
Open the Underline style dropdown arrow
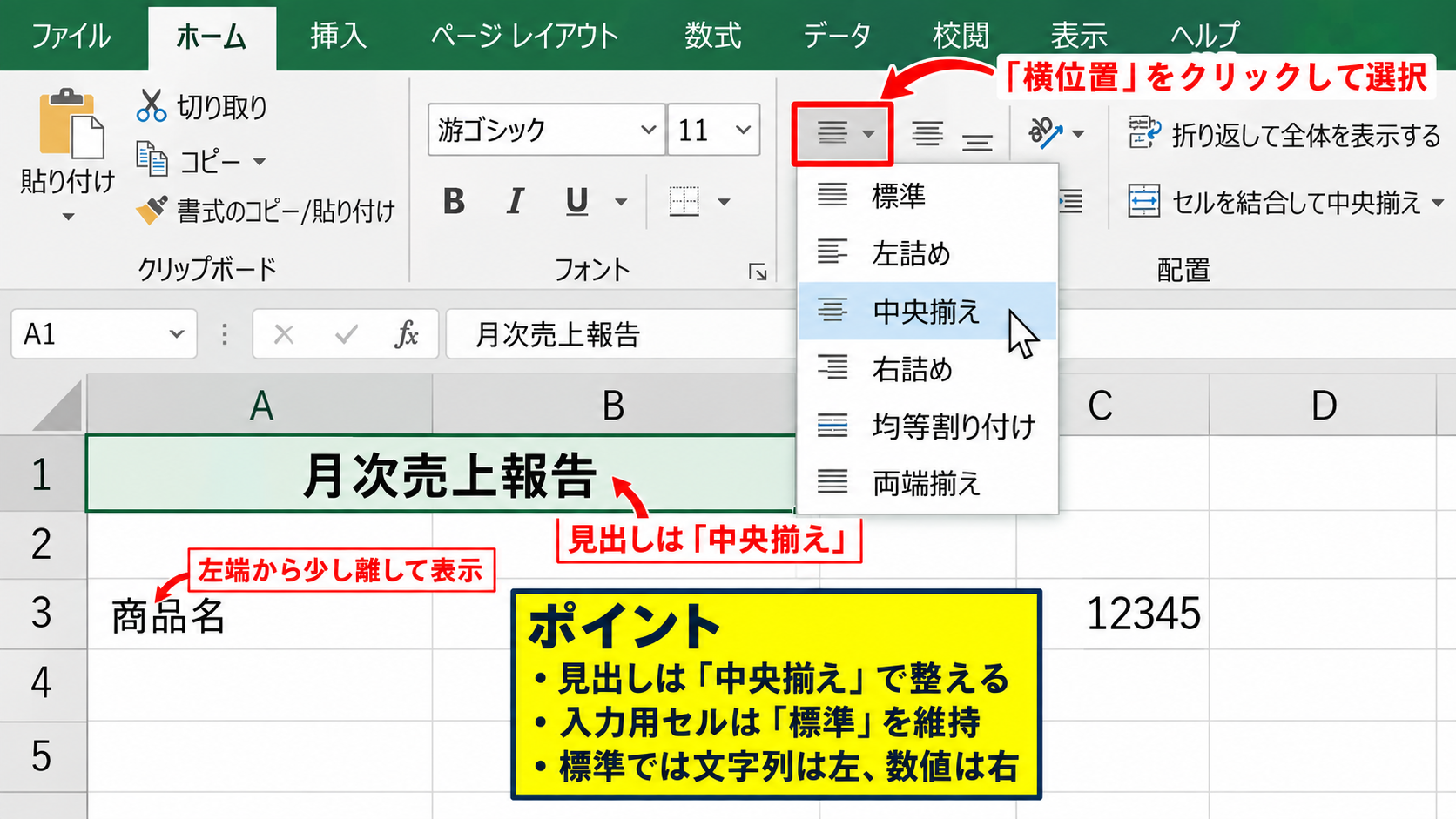pos(621,203)
